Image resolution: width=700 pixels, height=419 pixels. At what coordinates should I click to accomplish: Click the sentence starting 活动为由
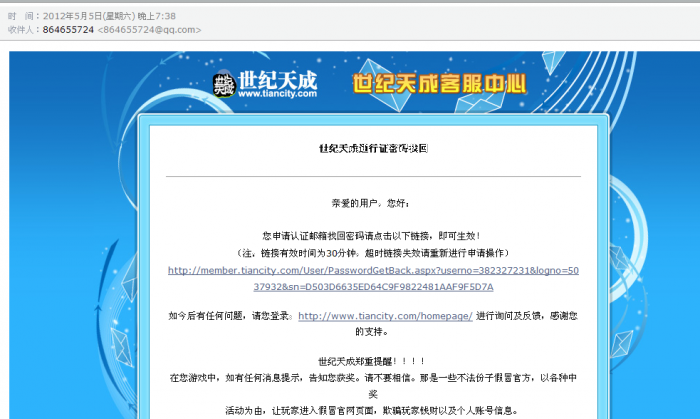pyautogui.click(x=371, y=411)
